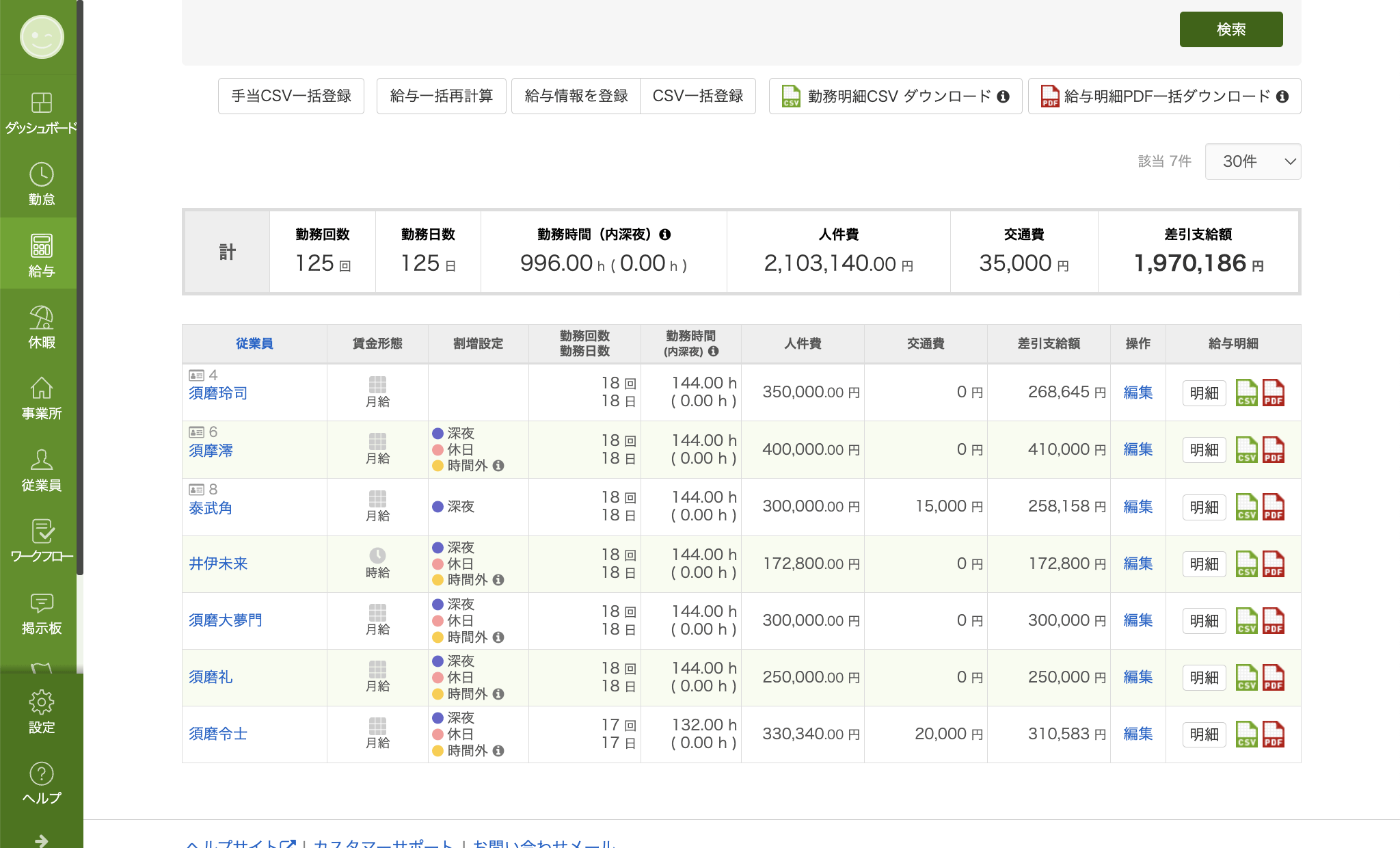Image resolution: width=1400 pixels, height=848 pixels.
Task: Click 給与一括再計算 button
Action: [441, 96]
